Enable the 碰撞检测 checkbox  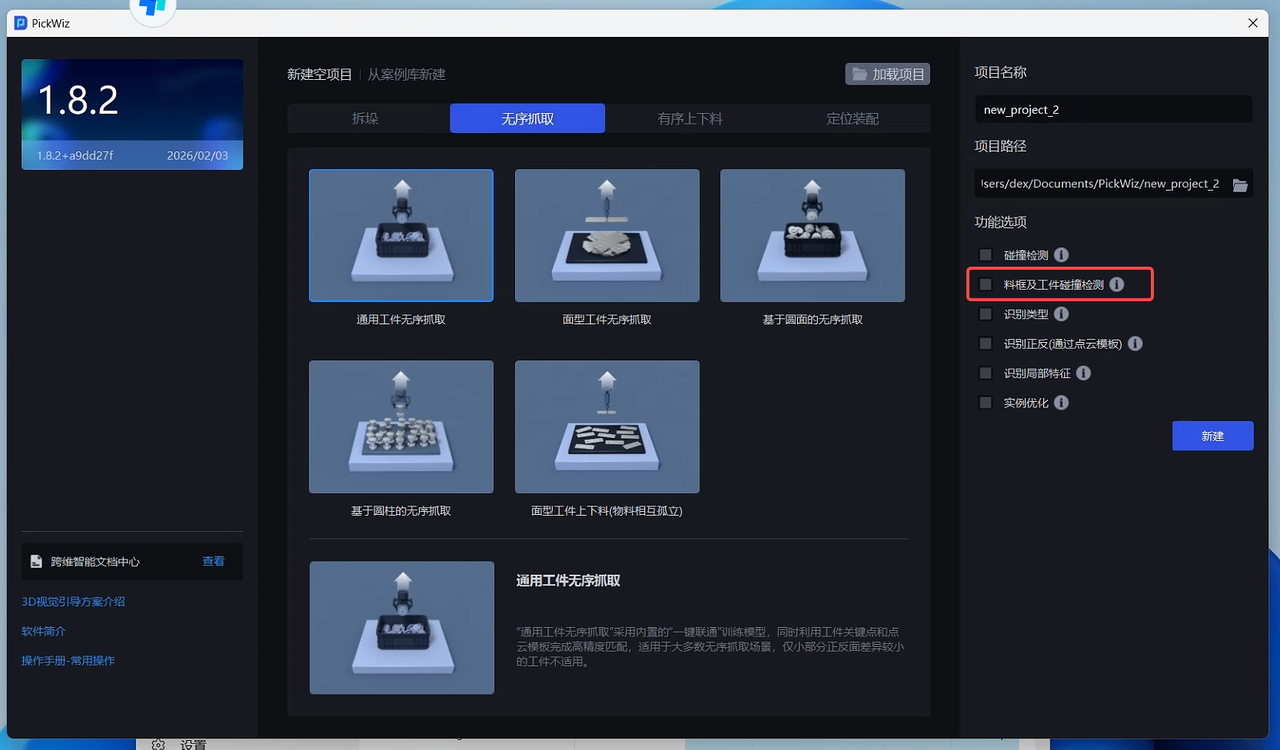tap(986, 255)
